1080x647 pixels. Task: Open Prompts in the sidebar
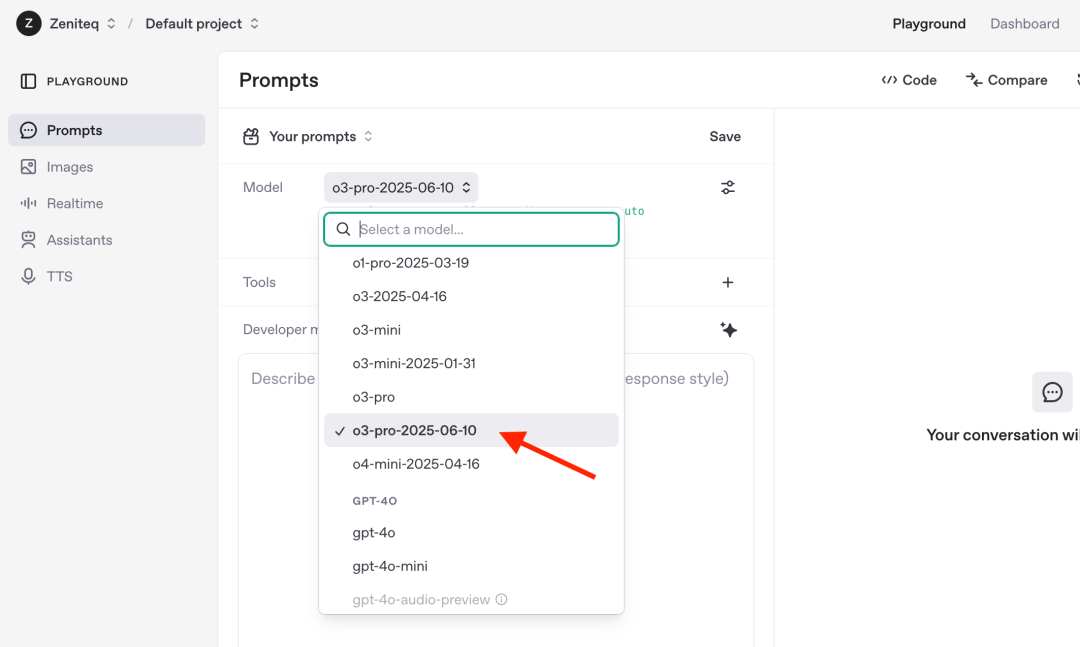click(107, 130)
